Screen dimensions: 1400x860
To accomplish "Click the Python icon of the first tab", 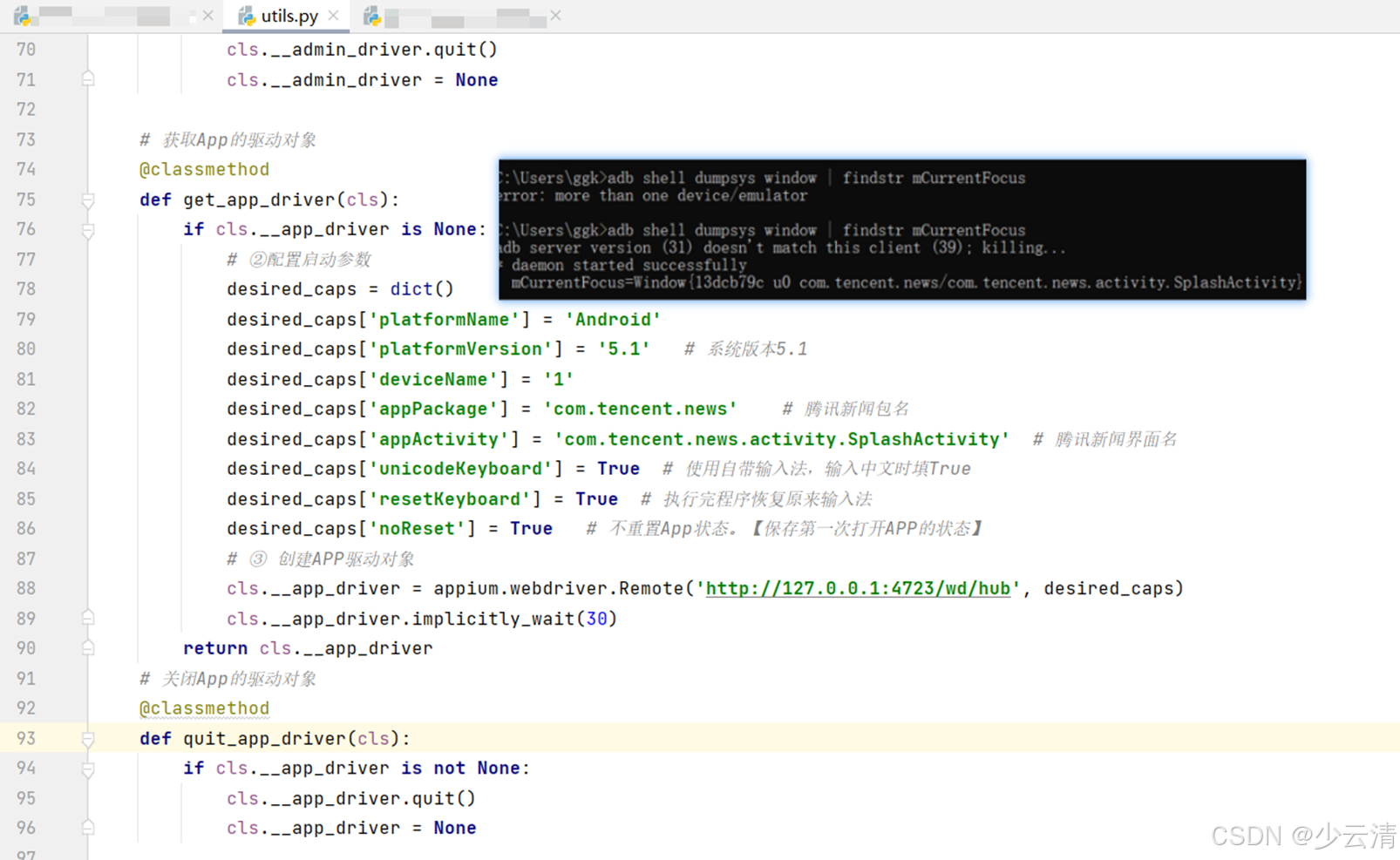I will pos(22,16).
